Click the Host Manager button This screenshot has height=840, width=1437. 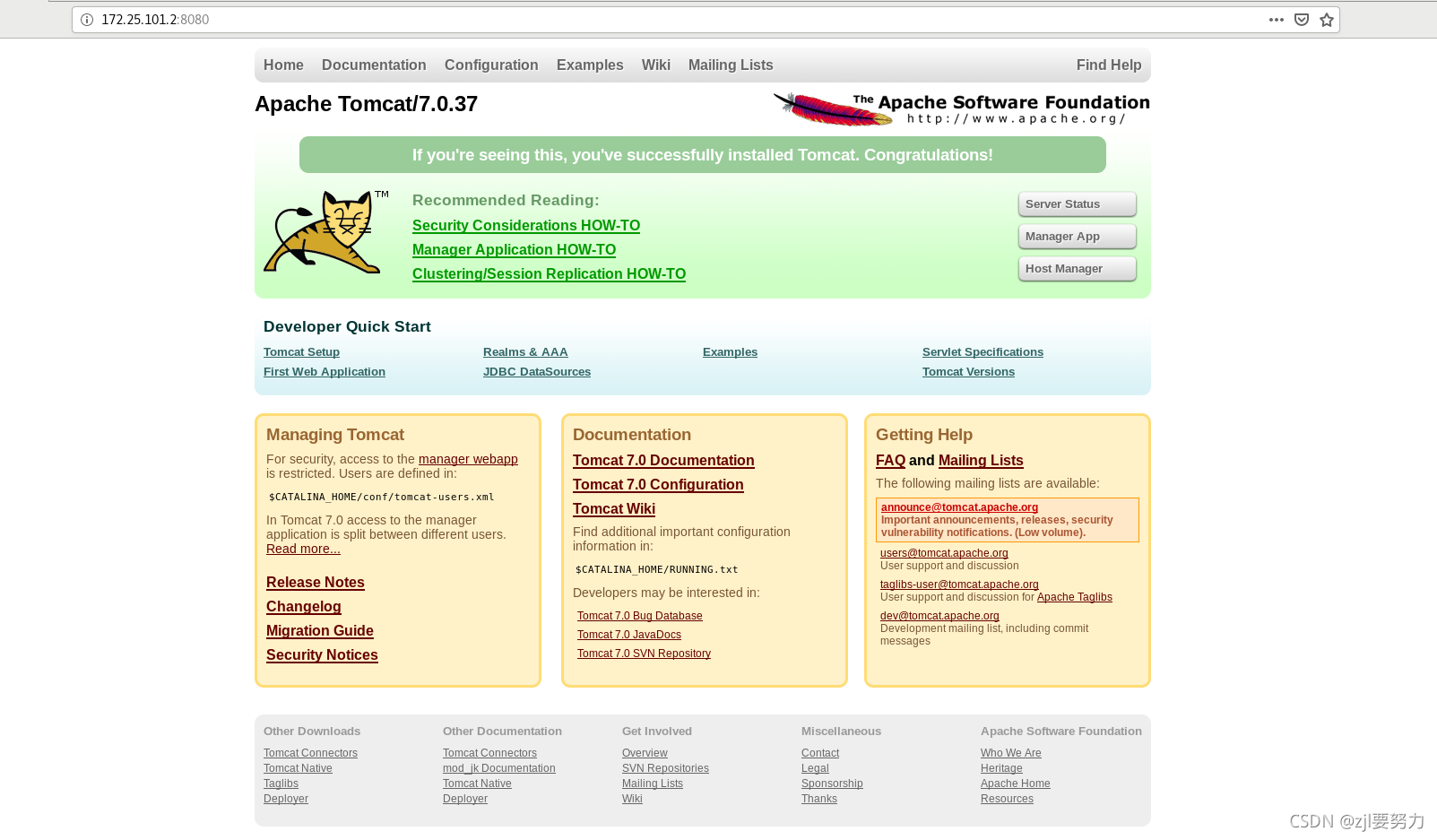coord(1078,269)
